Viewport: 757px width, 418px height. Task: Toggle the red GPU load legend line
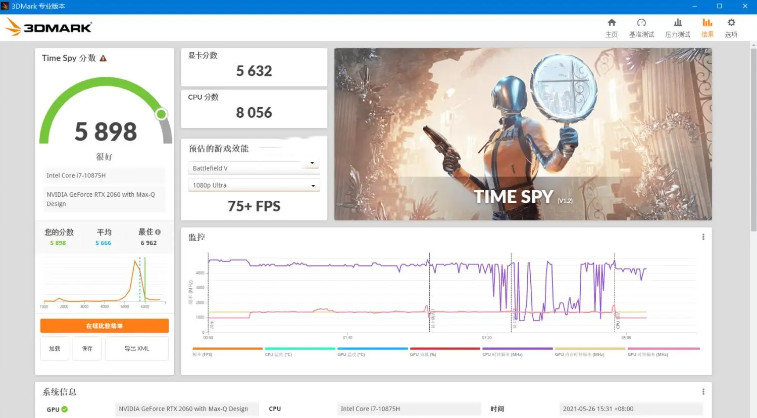(x=445, y=348)
